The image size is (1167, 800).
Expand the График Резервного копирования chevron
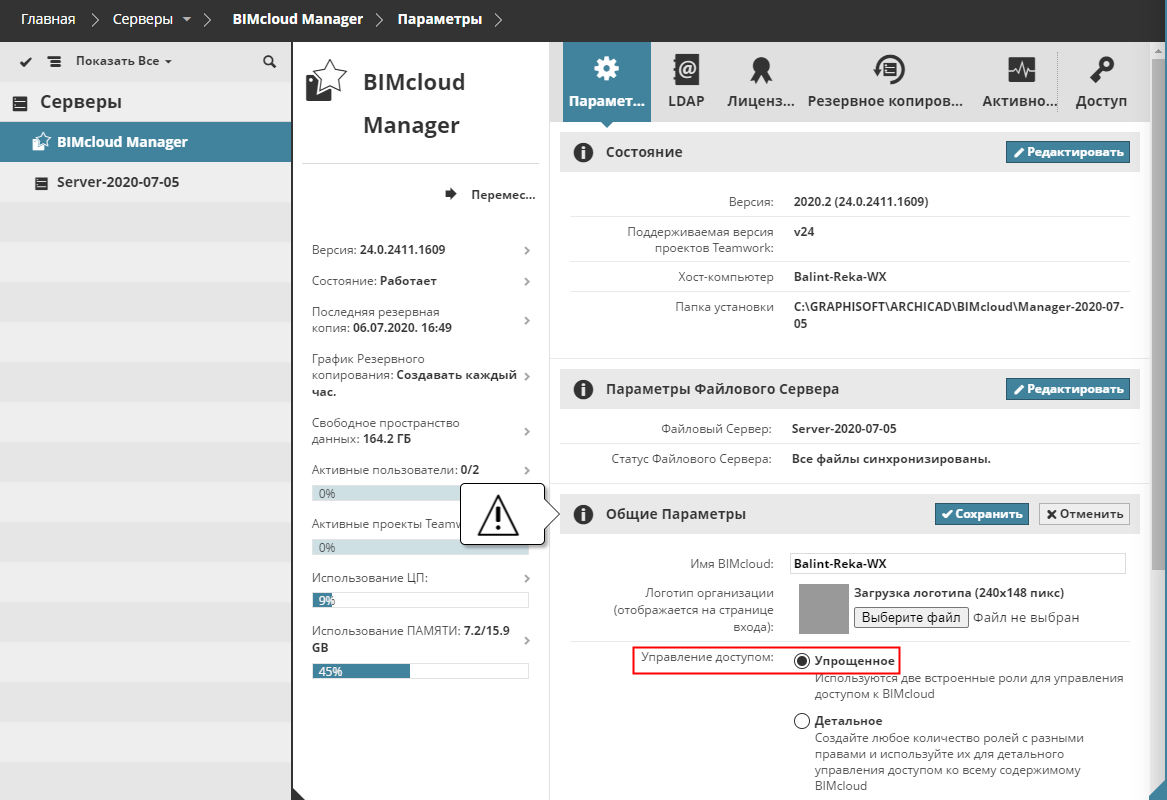pos(527,377)
